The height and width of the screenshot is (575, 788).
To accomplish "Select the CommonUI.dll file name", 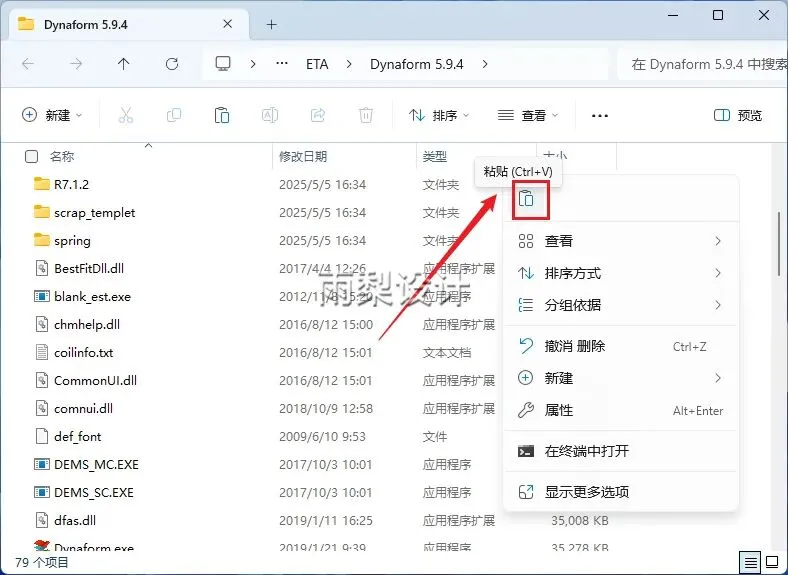I will [95, 380].
